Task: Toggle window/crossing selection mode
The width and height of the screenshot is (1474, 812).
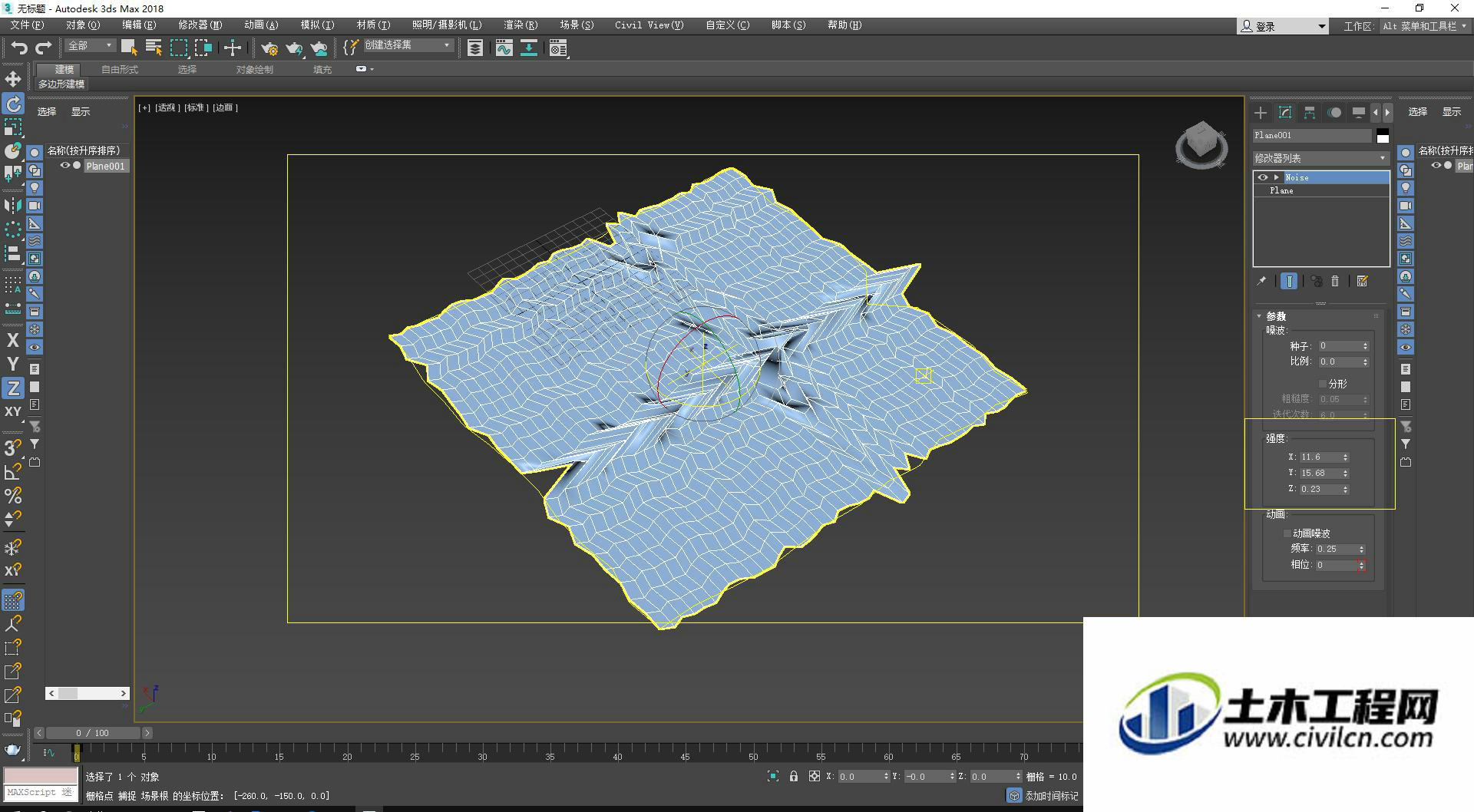Action: click(x=203, y=48)
